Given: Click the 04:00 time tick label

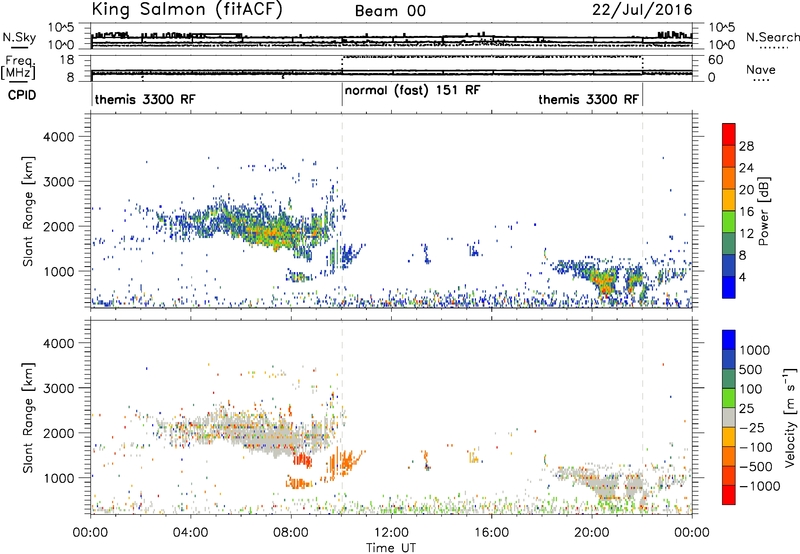Looking at the screenshot, I should (x=191, y=533).
